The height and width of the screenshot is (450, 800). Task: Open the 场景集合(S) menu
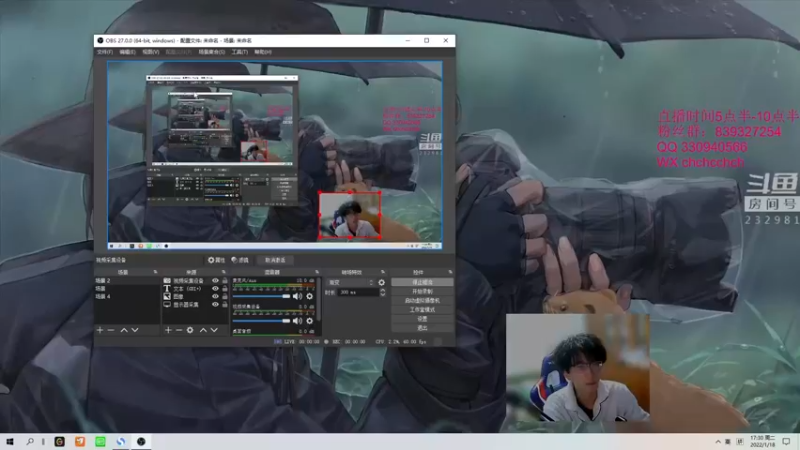pyautogui.click(x=212, y=52)
